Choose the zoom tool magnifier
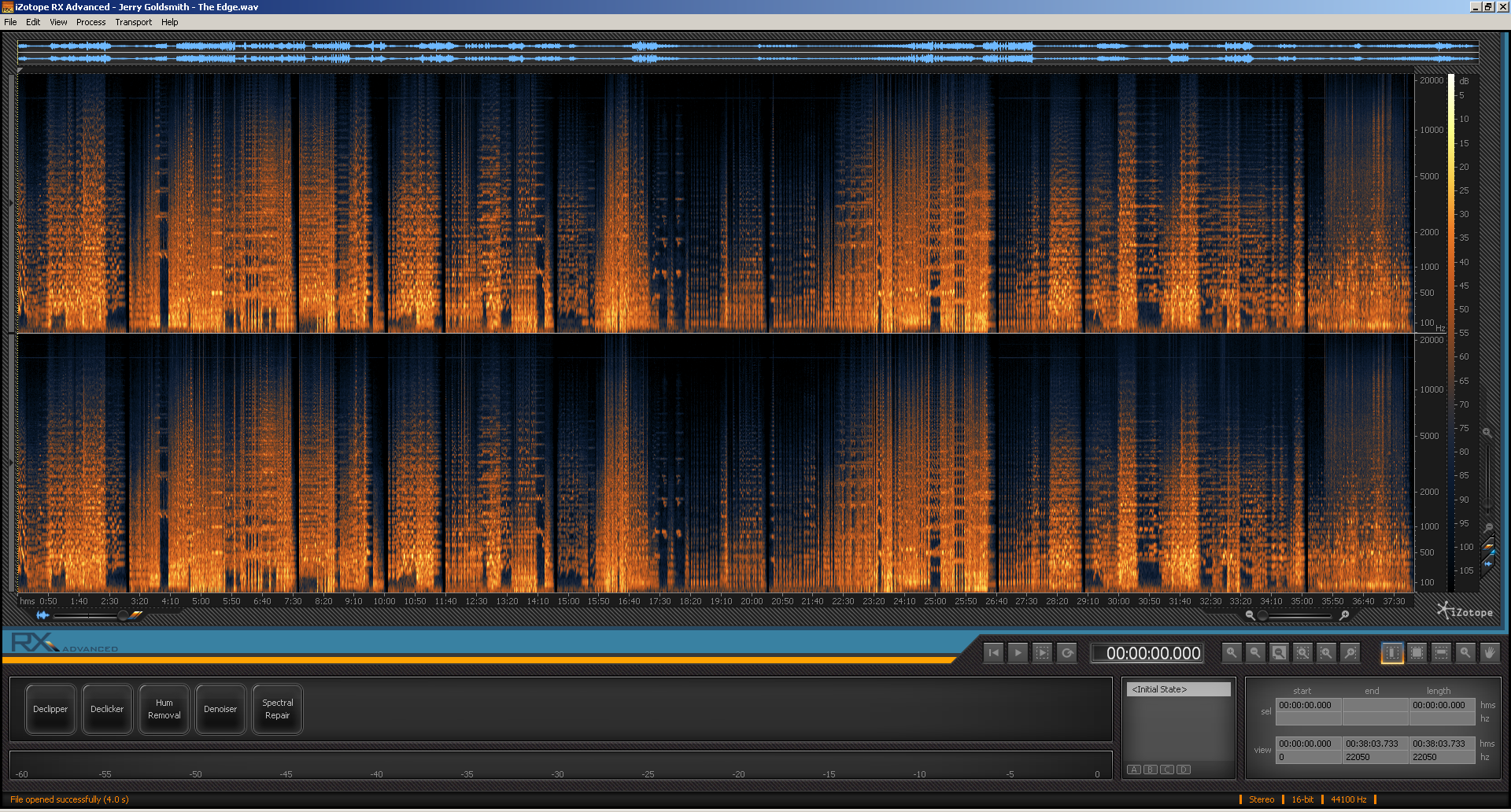Viewport: 1511px width, 812px height. click(1465, 652)
